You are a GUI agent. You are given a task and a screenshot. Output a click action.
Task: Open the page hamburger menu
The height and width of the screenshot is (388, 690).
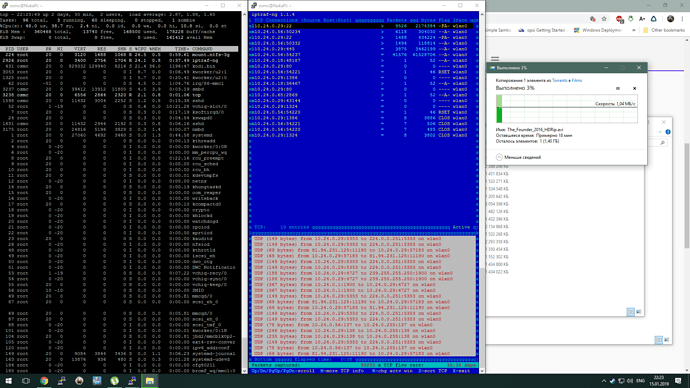[495, 59]
